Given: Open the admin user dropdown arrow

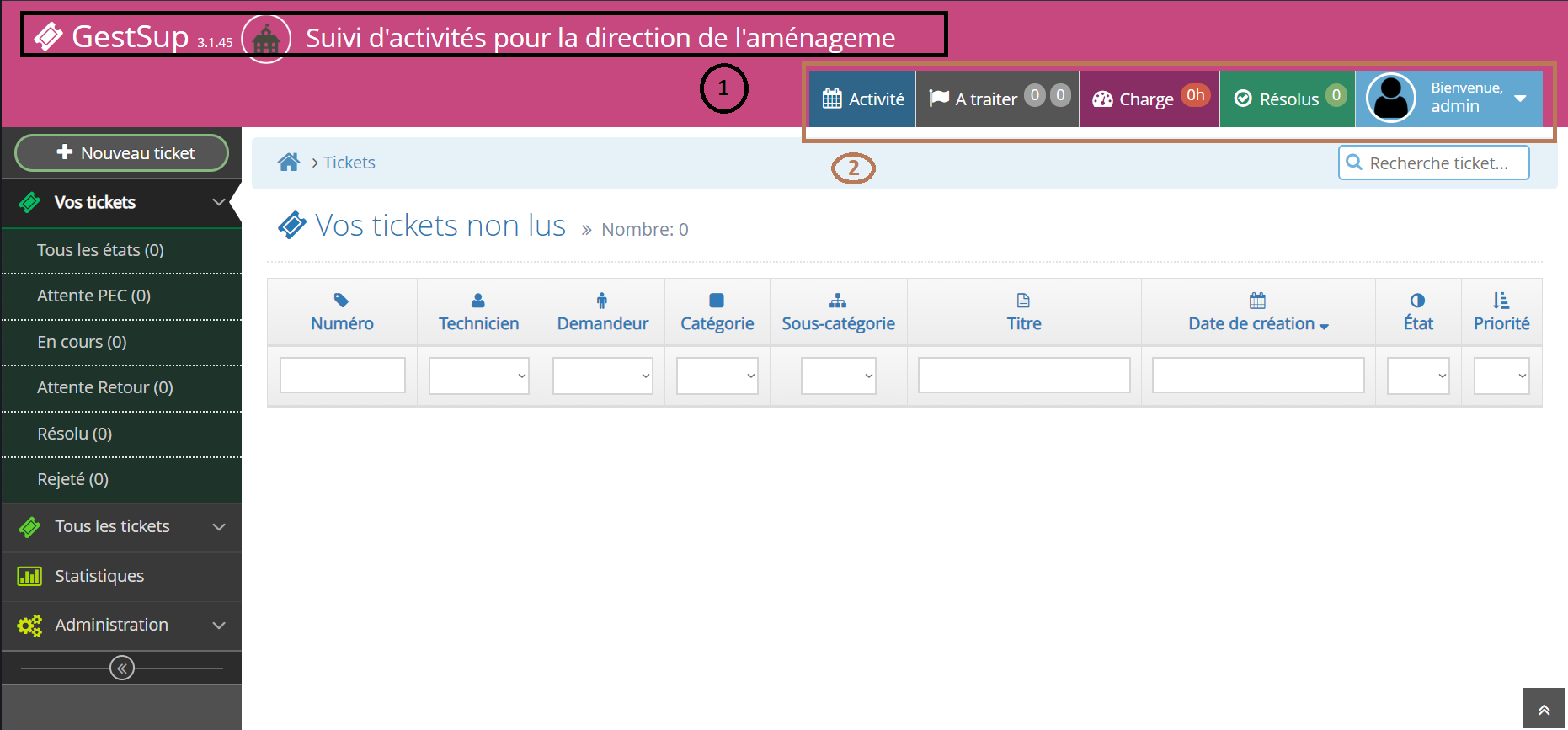Looking at the screenshot, I should tap(1520, 99).
